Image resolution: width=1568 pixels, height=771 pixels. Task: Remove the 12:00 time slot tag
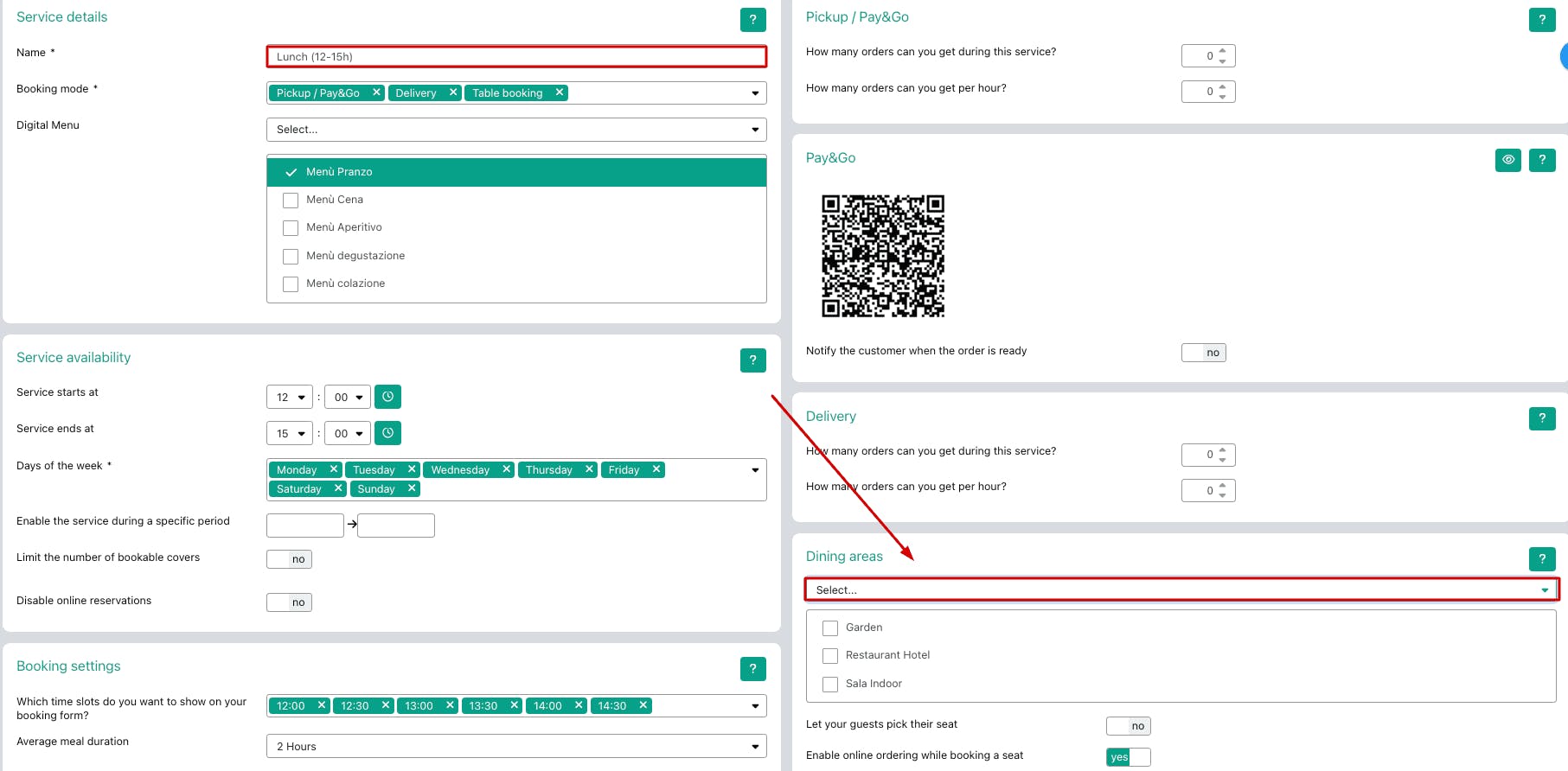[x=322, y=705]
